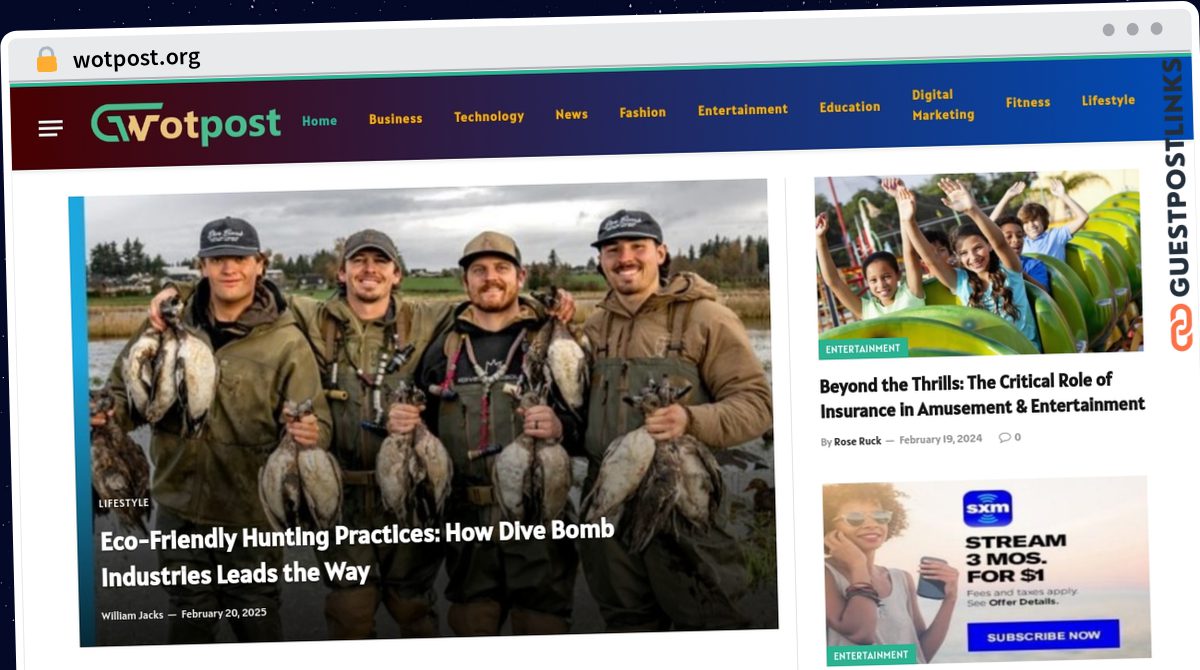Open author Rose Ruck's page
The height and width of the screenshot is (670, 1200).
(858, 441)
